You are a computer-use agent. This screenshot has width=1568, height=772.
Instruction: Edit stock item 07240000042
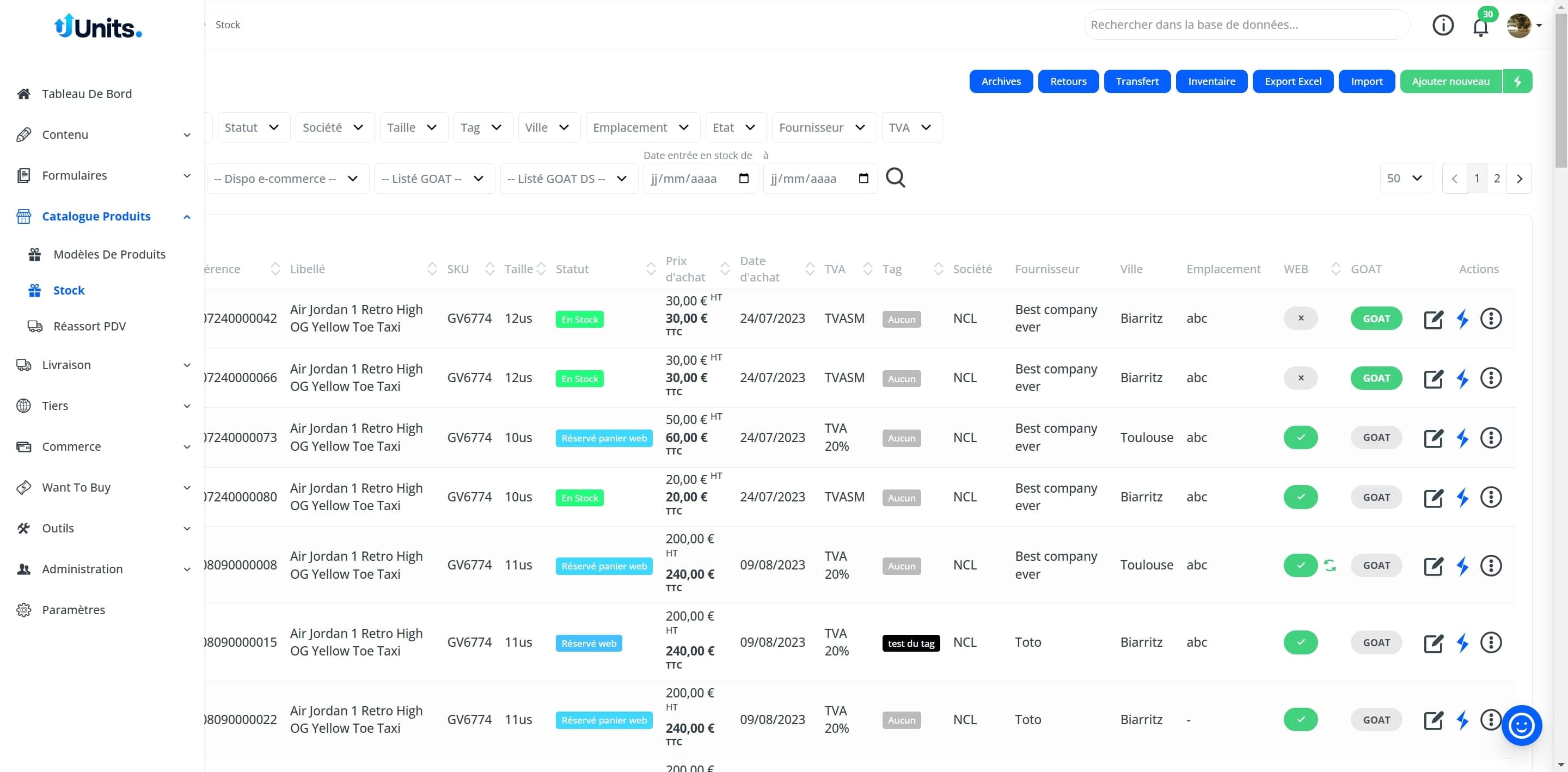coord(1434,319)
